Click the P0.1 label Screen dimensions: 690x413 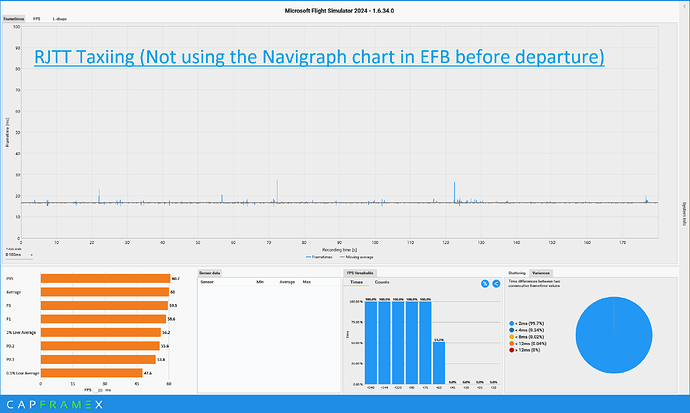10,360
